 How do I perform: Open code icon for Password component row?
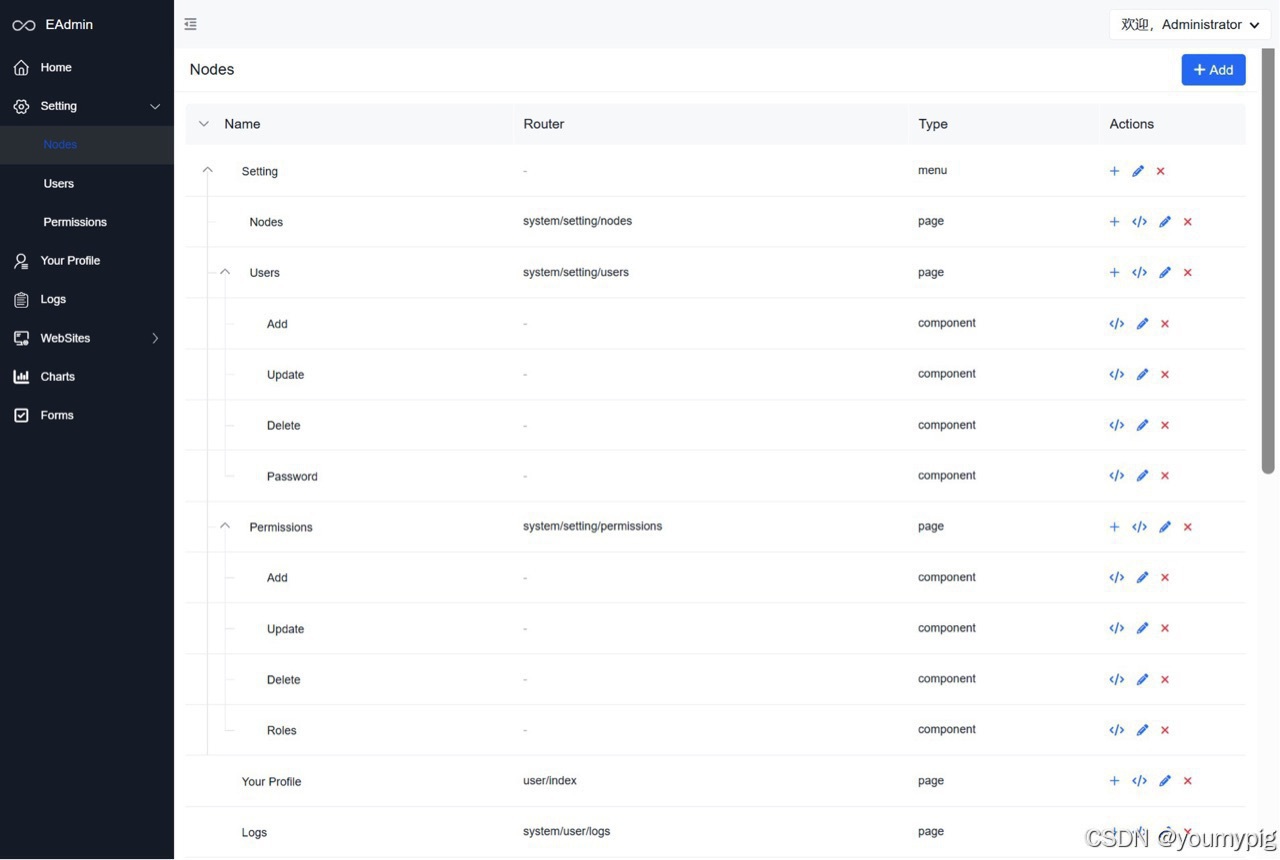[x=1117, y=476]
